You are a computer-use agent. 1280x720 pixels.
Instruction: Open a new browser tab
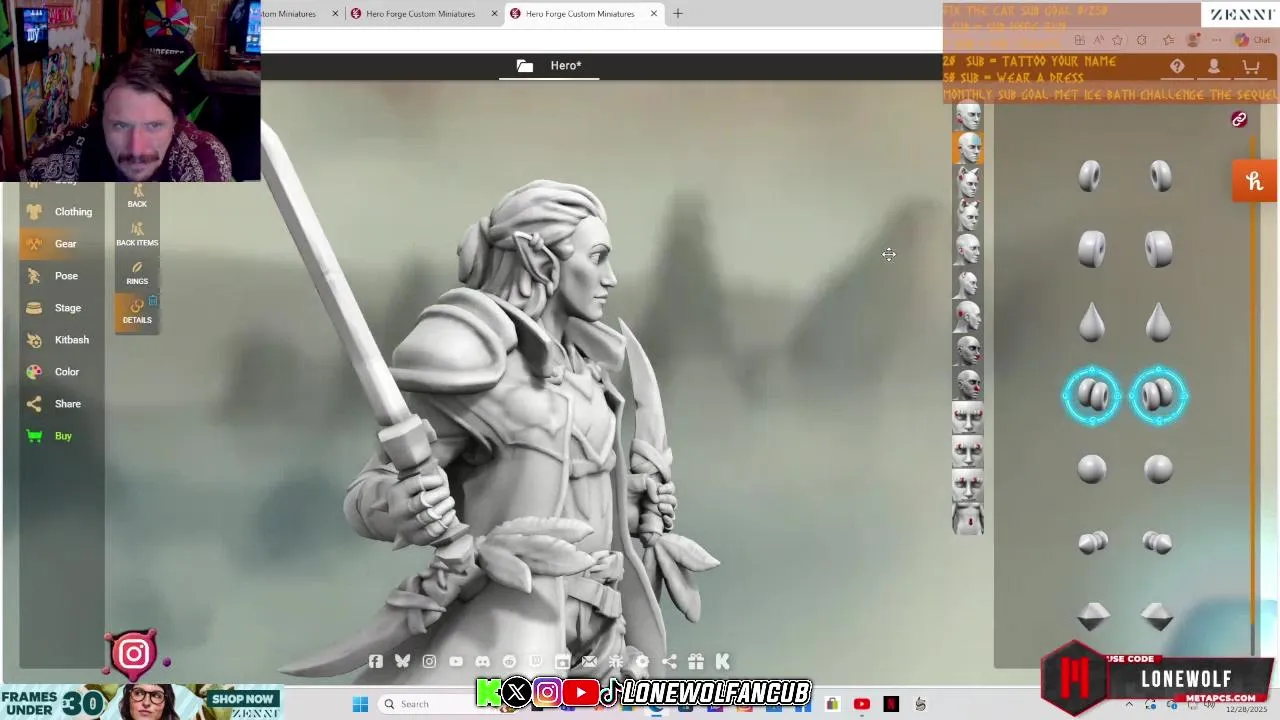point(678,14)
